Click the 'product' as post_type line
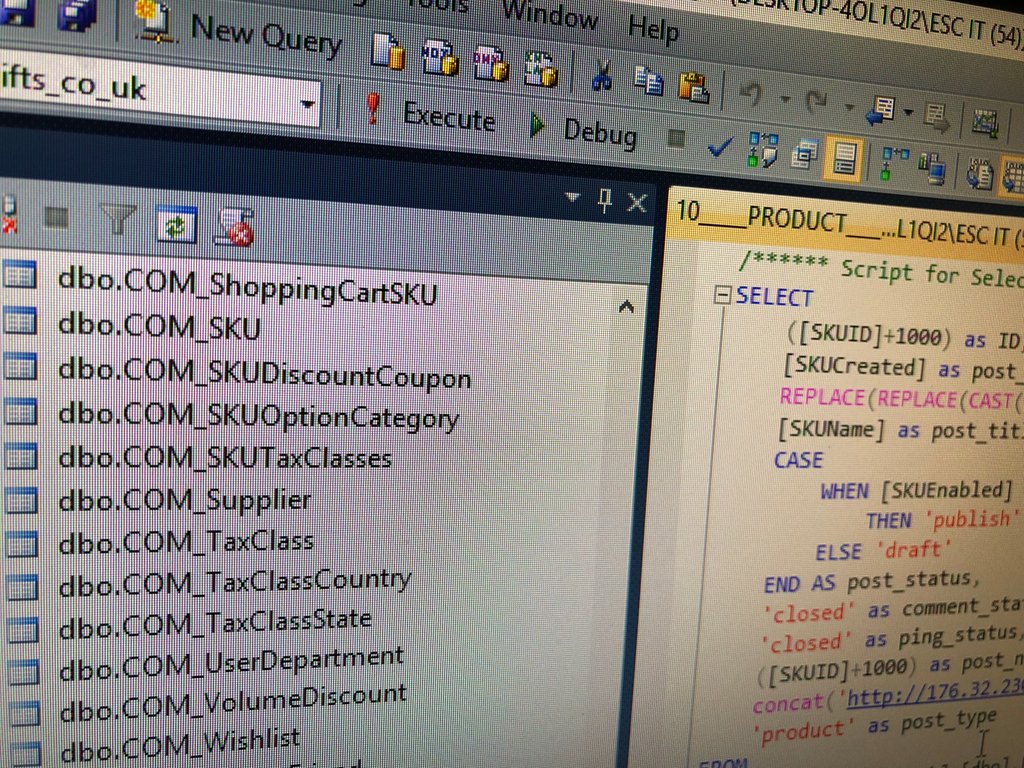The height and width of the screenshot is (768, 1024). (x=876, y=726)
